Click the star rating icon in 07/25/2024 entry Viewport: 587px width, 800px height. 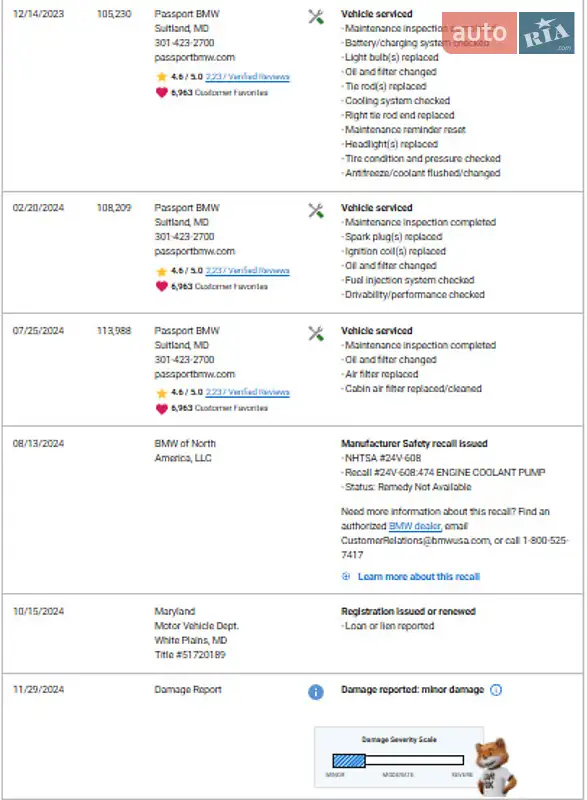click(x=162, y=393)
